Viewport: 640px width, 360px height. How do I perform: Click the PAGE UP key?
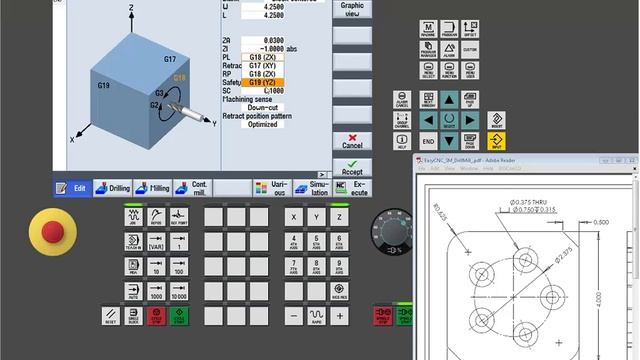tap(470, 100)
